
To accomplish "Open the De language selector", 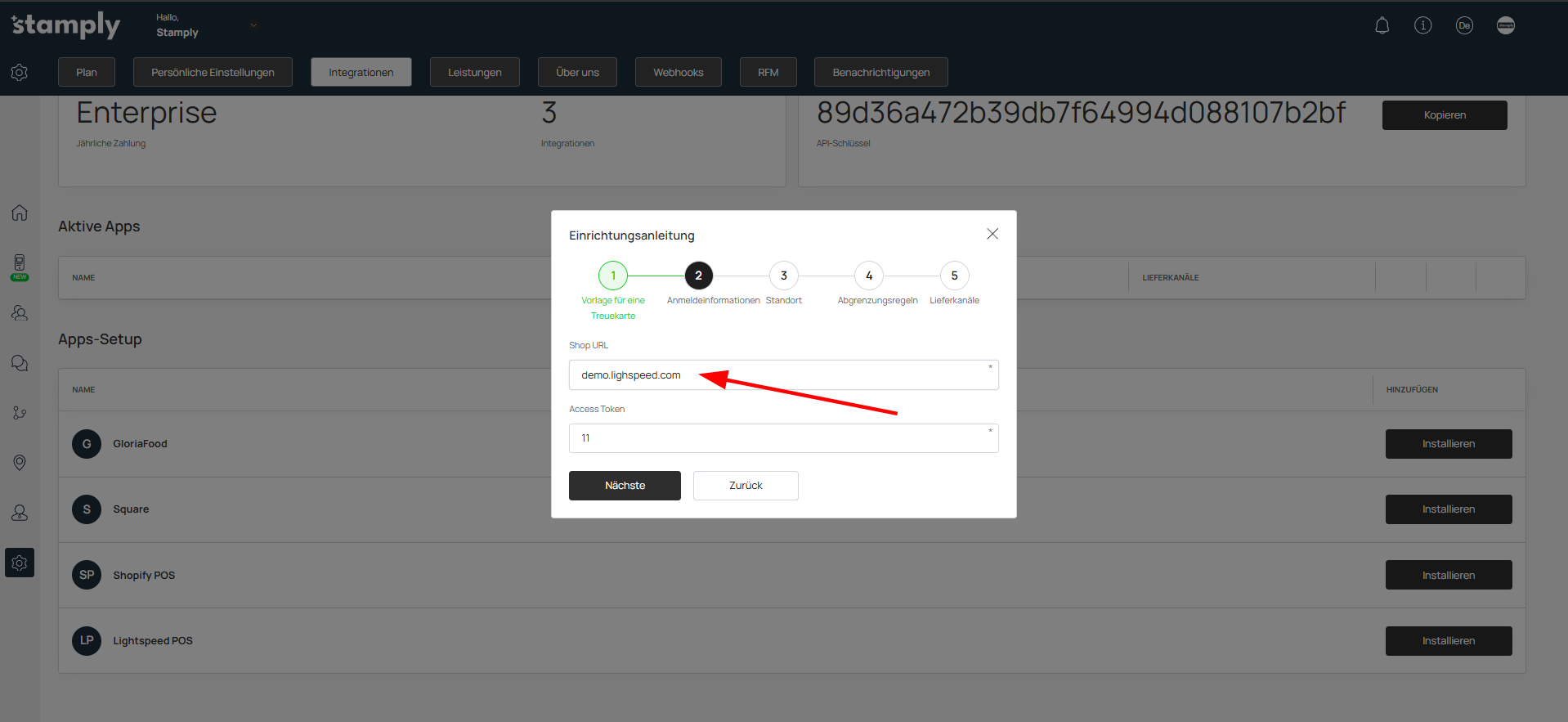I will pyautogui.click(x=1463, y=26).
